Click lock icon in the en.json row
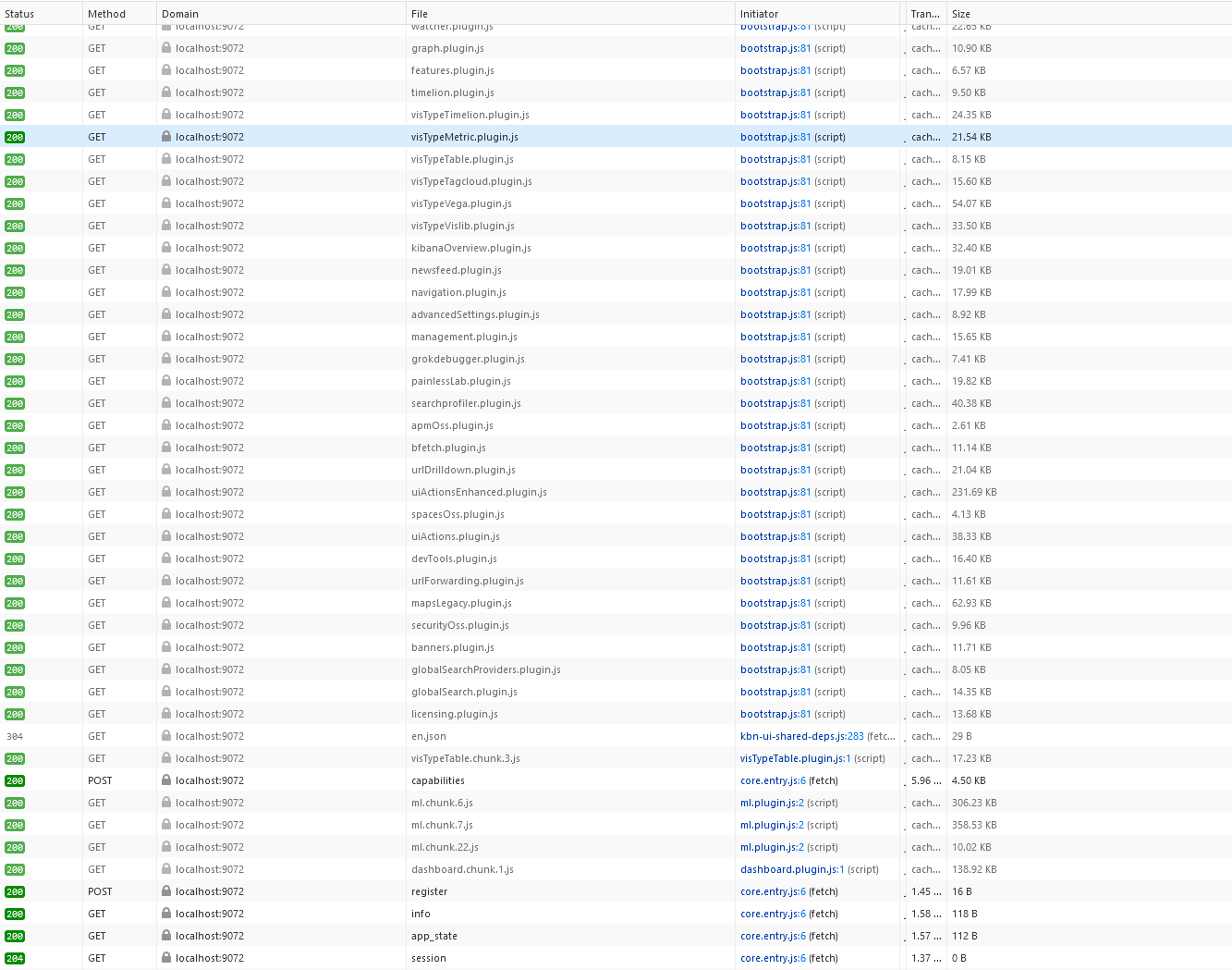 166,736
